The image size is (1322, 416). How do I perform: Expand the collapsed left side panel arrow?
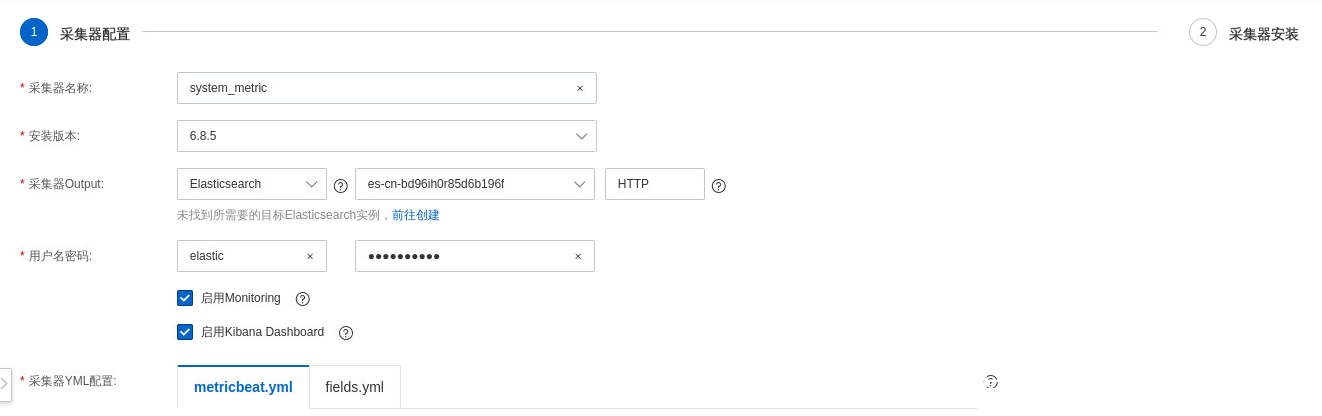click(4, 384)
